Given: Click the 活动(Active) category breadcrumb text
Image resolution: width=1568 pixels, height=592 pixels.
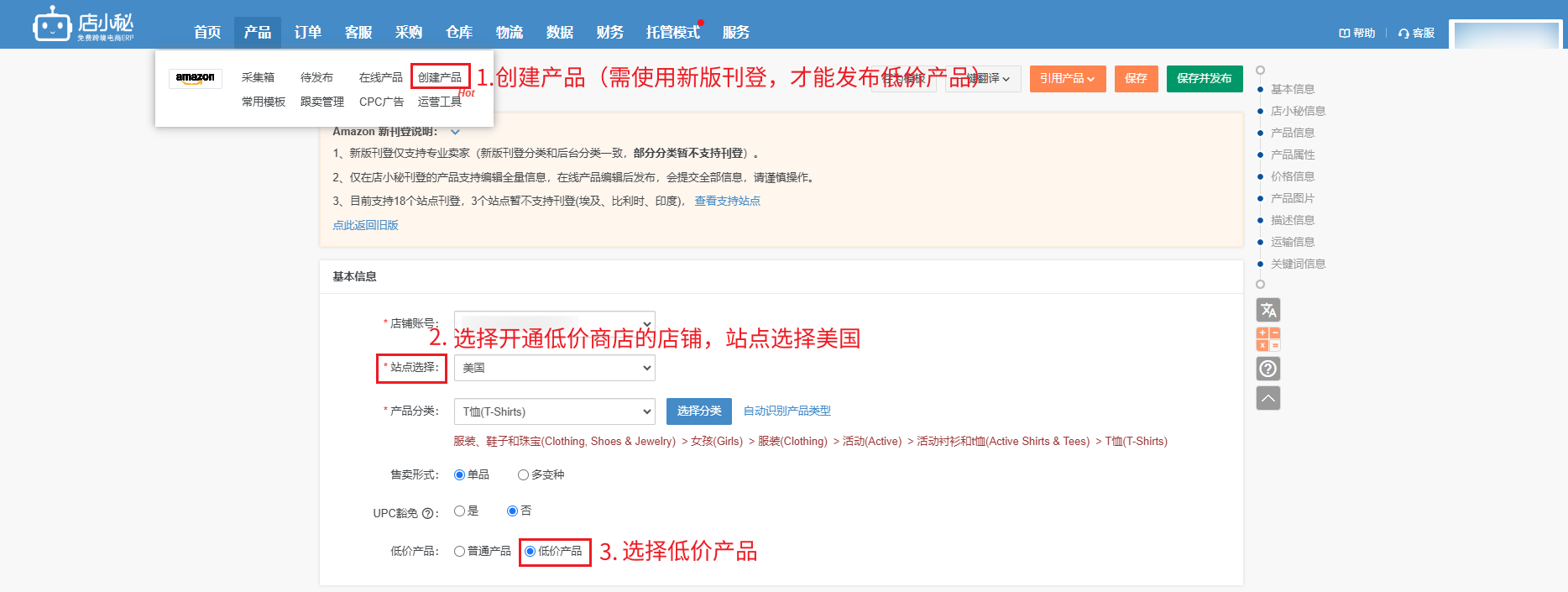Looking at the screenshot, I should point(872,441).
